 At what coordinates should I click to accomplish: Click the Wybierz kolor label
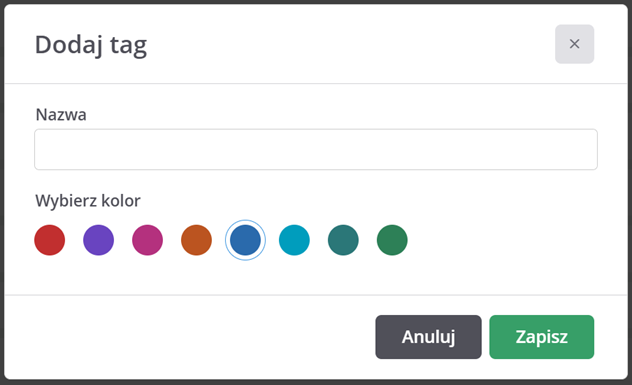click(88, 201)
